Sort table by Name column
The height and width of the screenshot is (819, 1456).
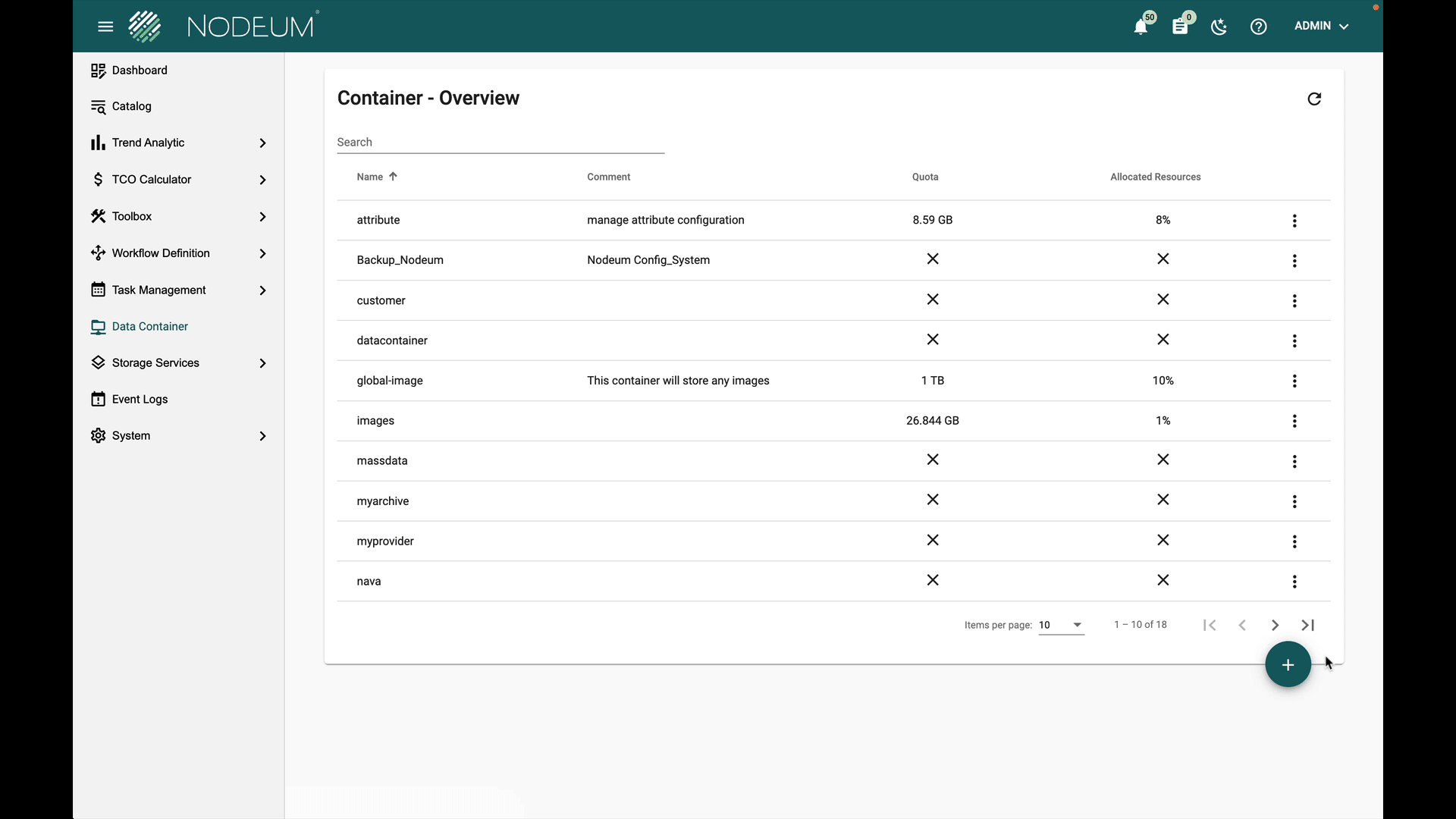pos(377,177)
